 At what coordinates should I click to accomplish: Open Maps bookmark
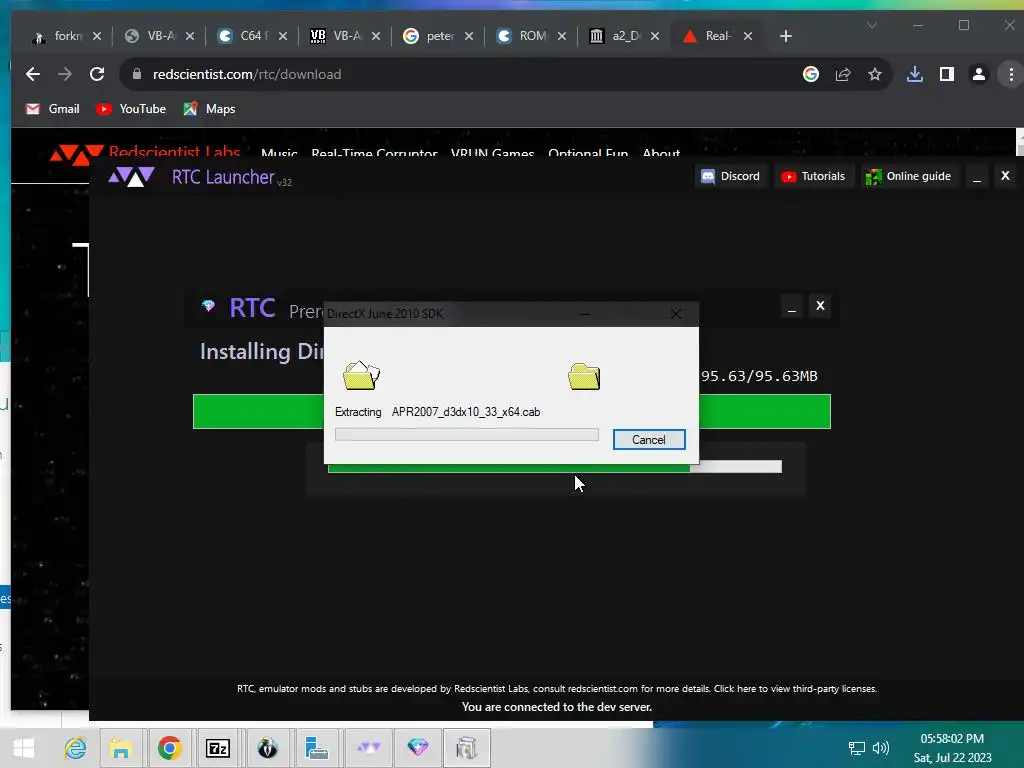(x=209, y=109)
